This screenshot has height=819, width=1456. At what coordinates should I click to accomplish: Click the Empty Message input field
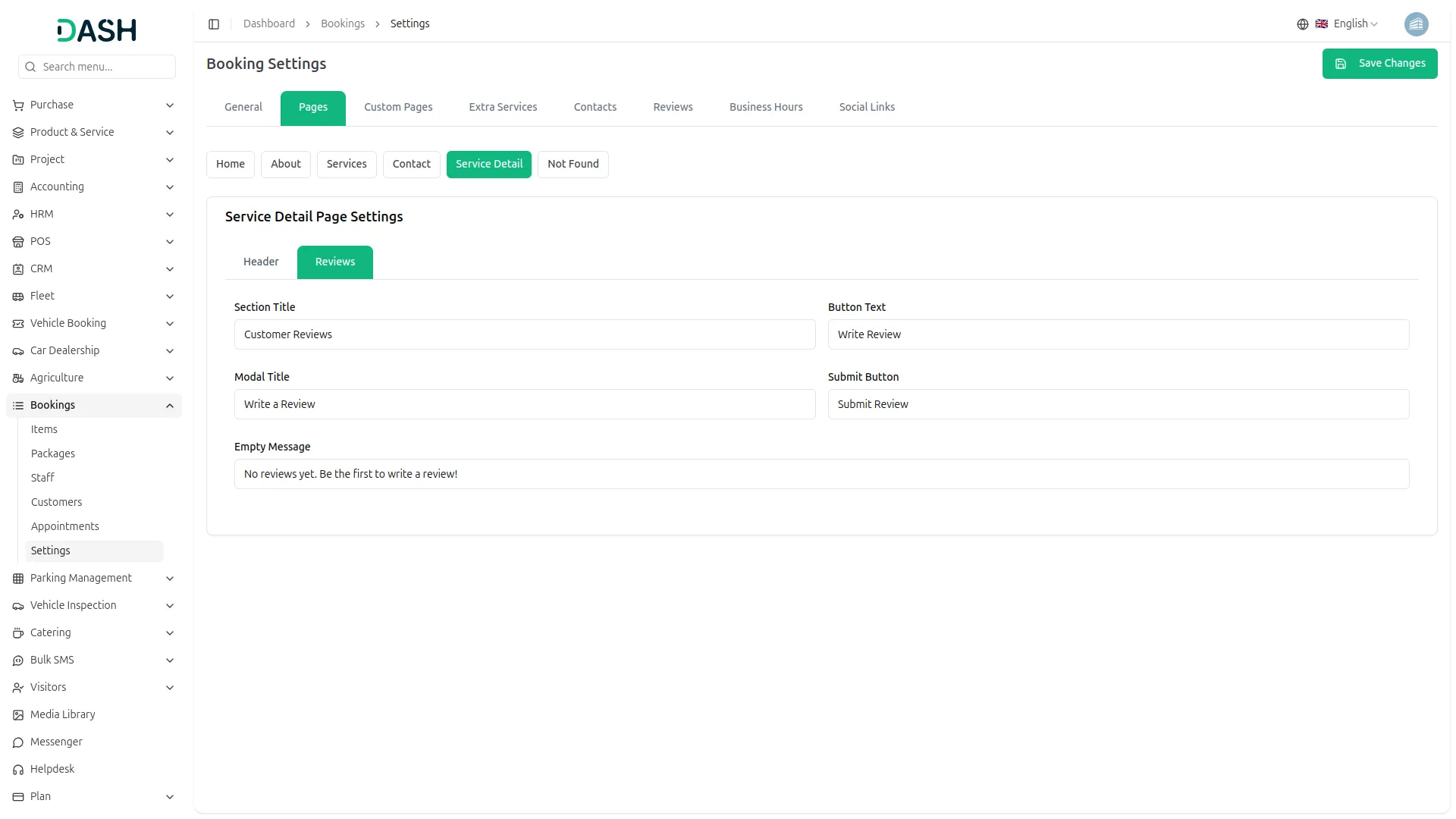(821, 474)
